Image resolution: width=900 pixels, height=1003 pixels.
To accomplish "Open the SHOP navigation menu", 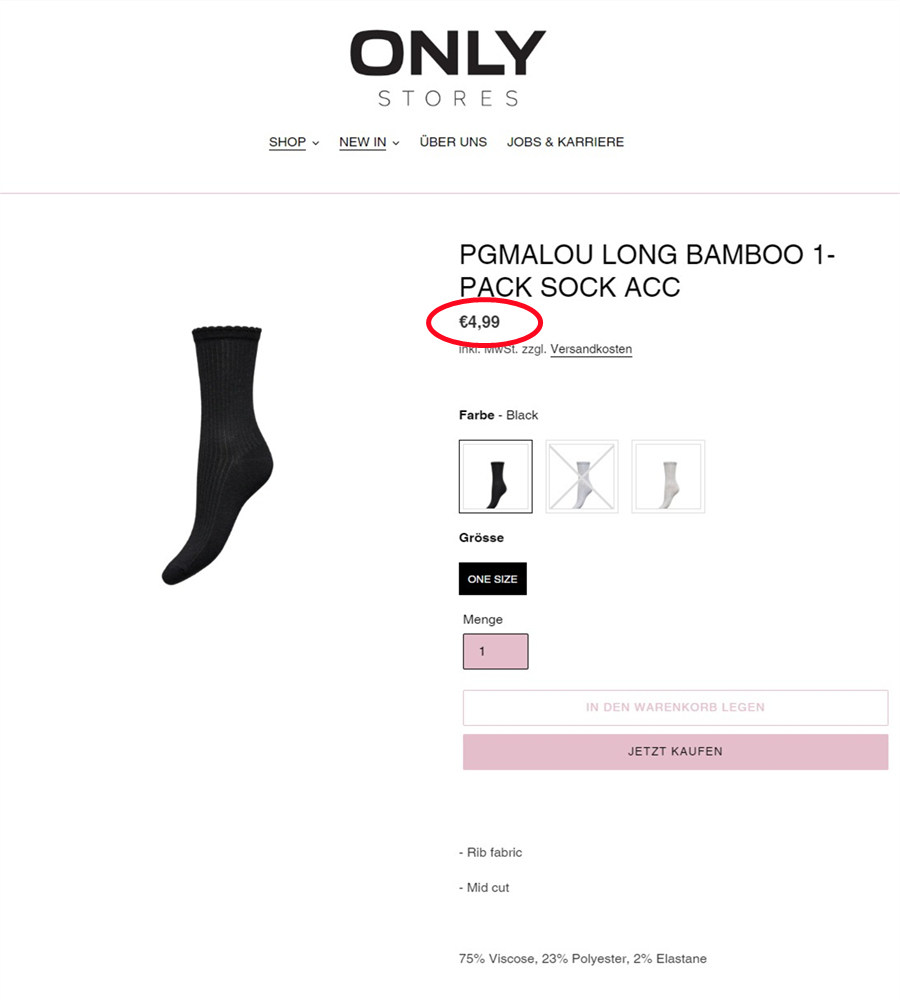I will (287, 142).
